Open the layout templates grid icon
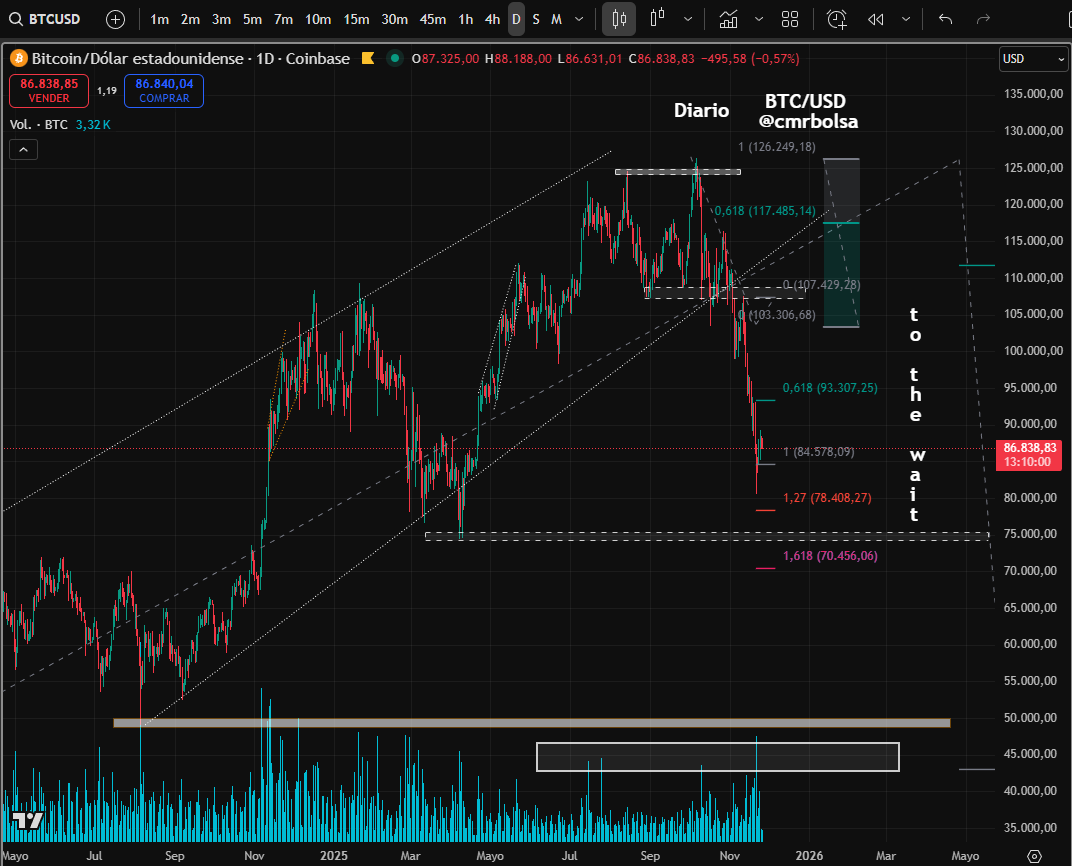Screen dimensions: 1072x866 [790, 19]
